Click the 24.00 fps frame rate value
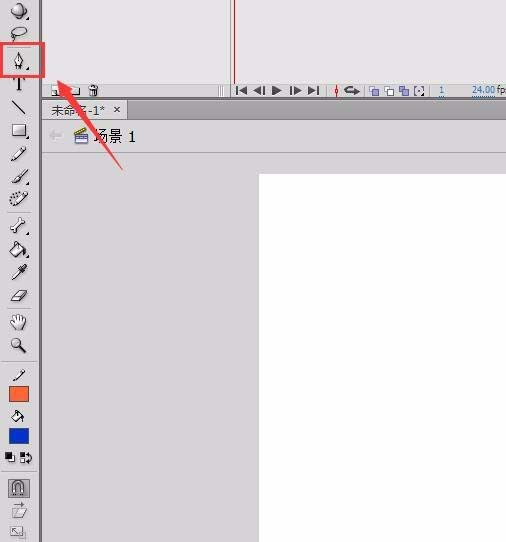The height and width of the screenshot is (542, 506). pos(483,90)
